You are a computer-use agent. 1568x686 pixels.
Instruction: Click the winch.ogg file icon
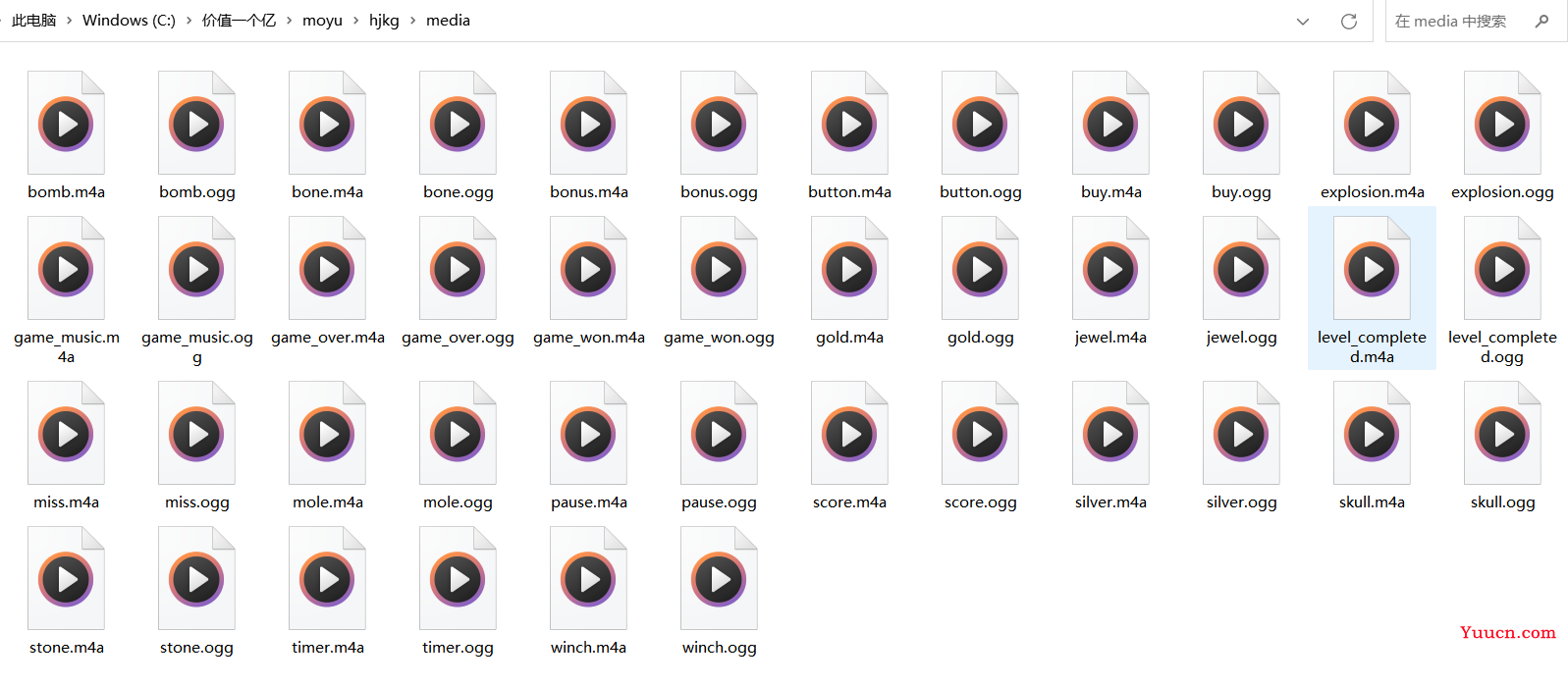pos(719,578)
